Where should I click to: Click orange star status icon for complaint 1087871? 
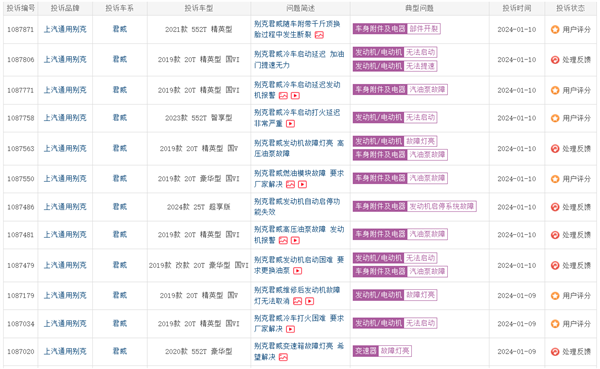point(555,29)
